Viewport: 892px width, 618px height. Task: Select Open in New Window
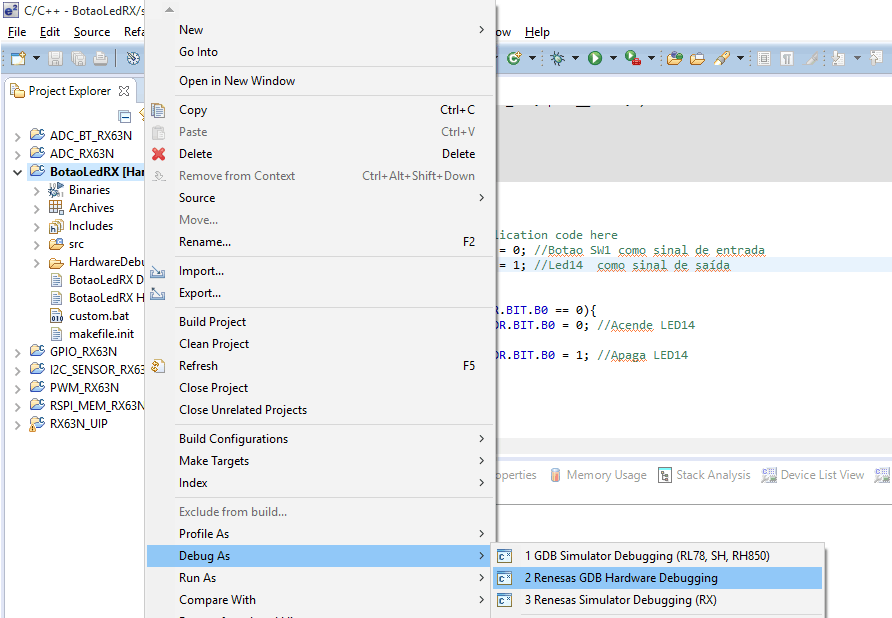point(320,81)
